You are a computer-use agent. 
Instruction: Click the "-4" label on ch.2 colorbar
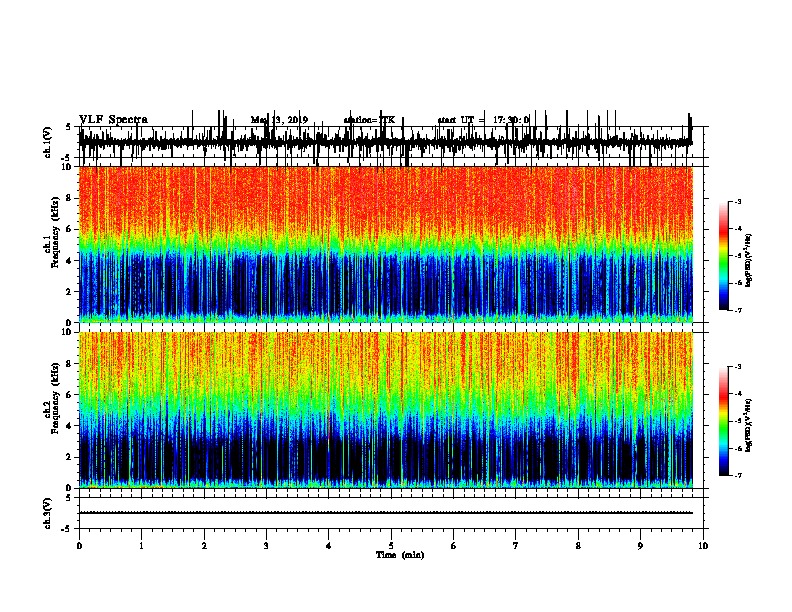pos(738,394)
